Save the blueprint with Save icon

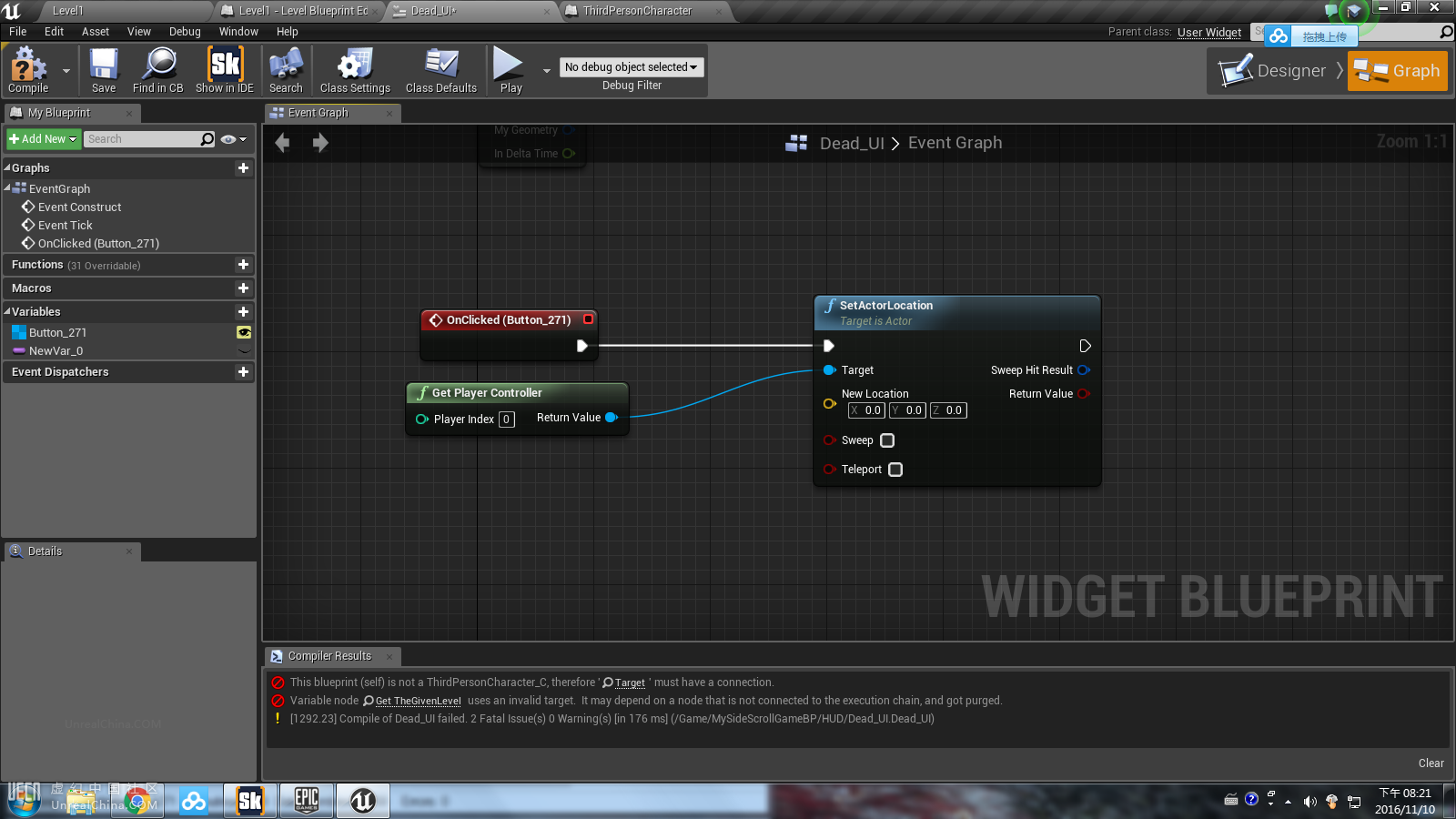[x=104, y=70]
